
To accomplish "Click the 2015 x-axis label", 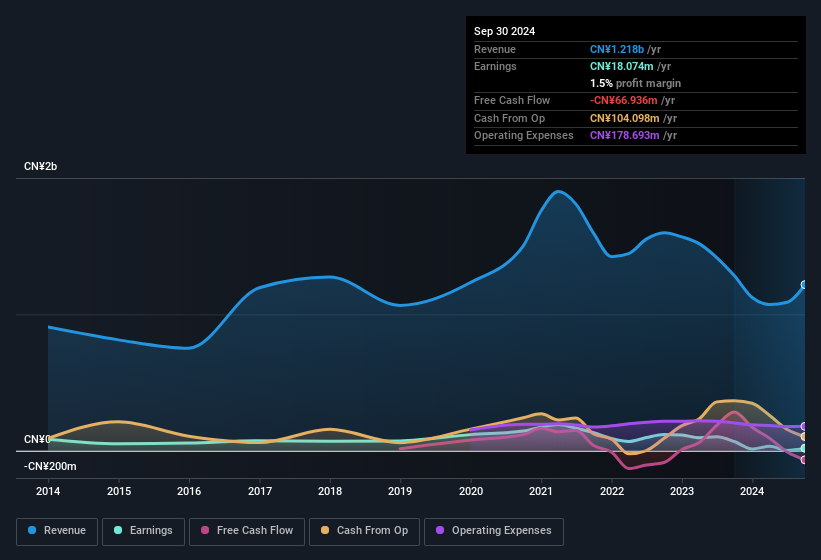I will point(119,491).
